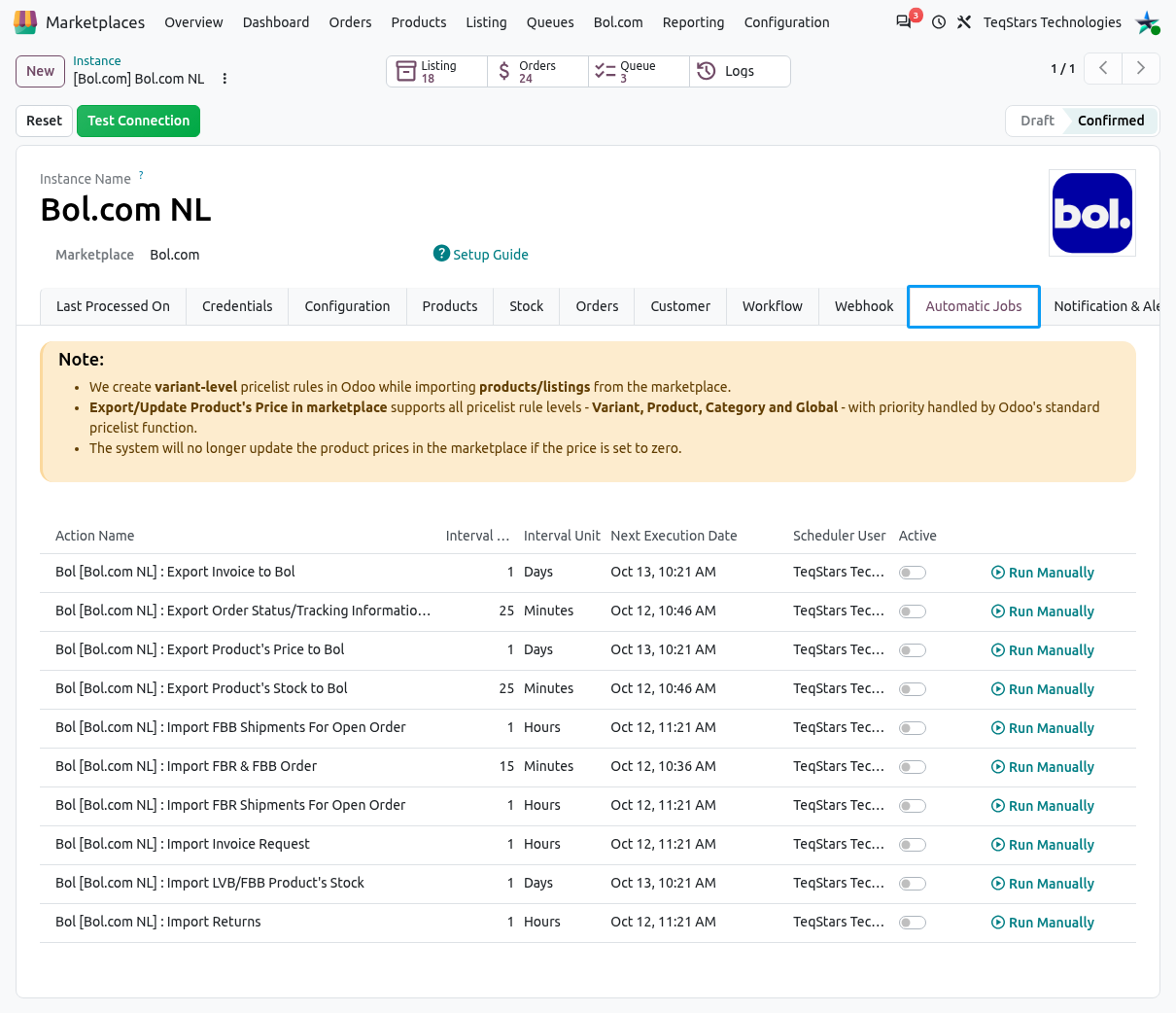Click the Instance Name help tooltip mark

(141, 175)
